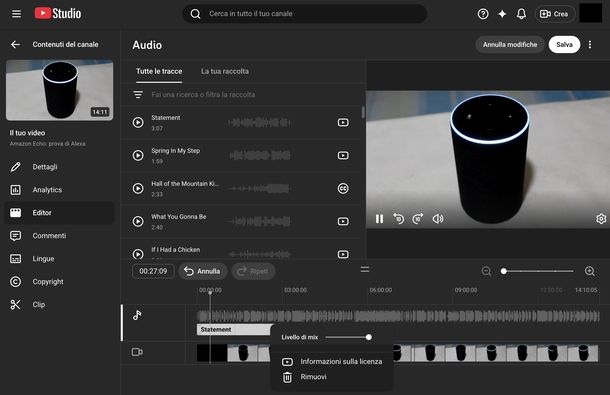Zoom in the timeline
Viewport: 610px width, 395px height.
pyautogui.click(x=590, y=271)
